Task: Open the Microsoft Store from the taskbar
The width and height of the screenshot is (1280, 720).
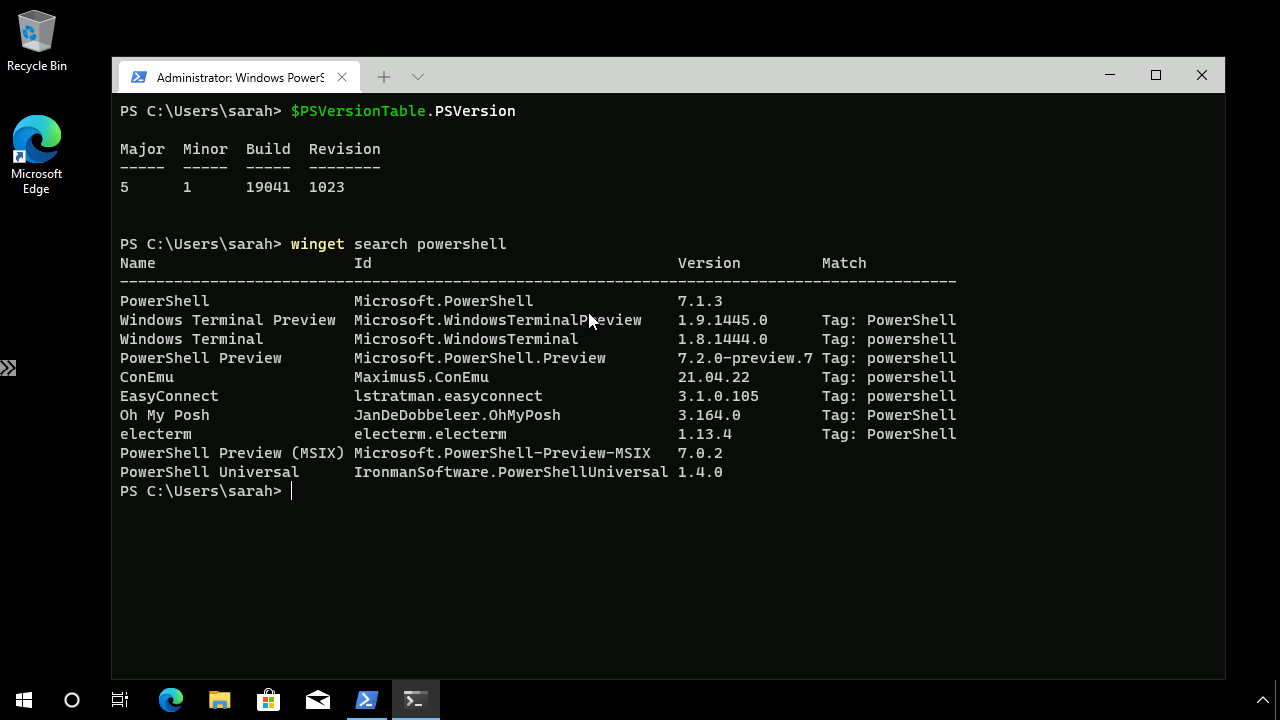Action: (269, 699)
